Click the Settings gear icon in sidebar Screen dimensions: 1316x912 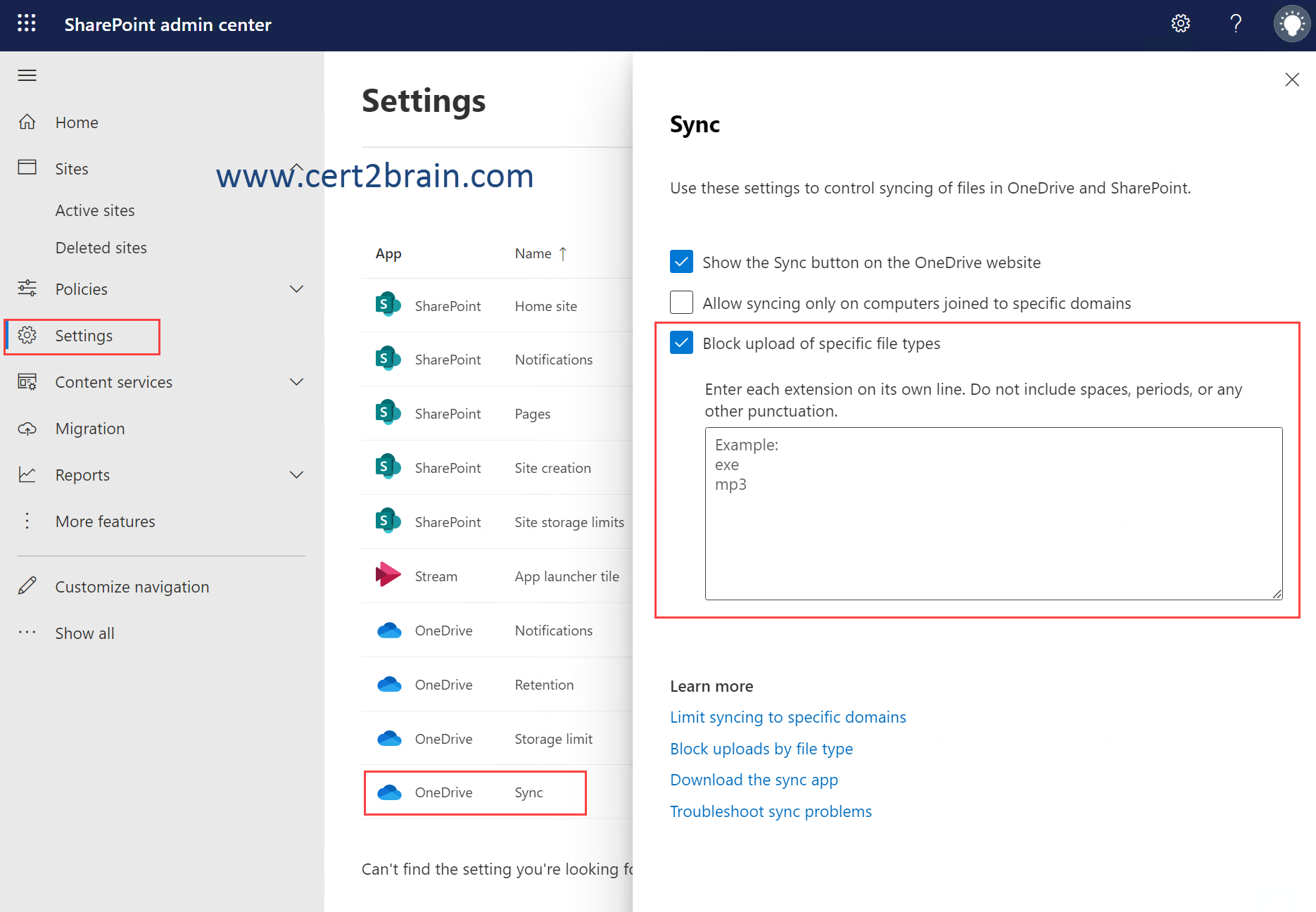click(27, 335)
